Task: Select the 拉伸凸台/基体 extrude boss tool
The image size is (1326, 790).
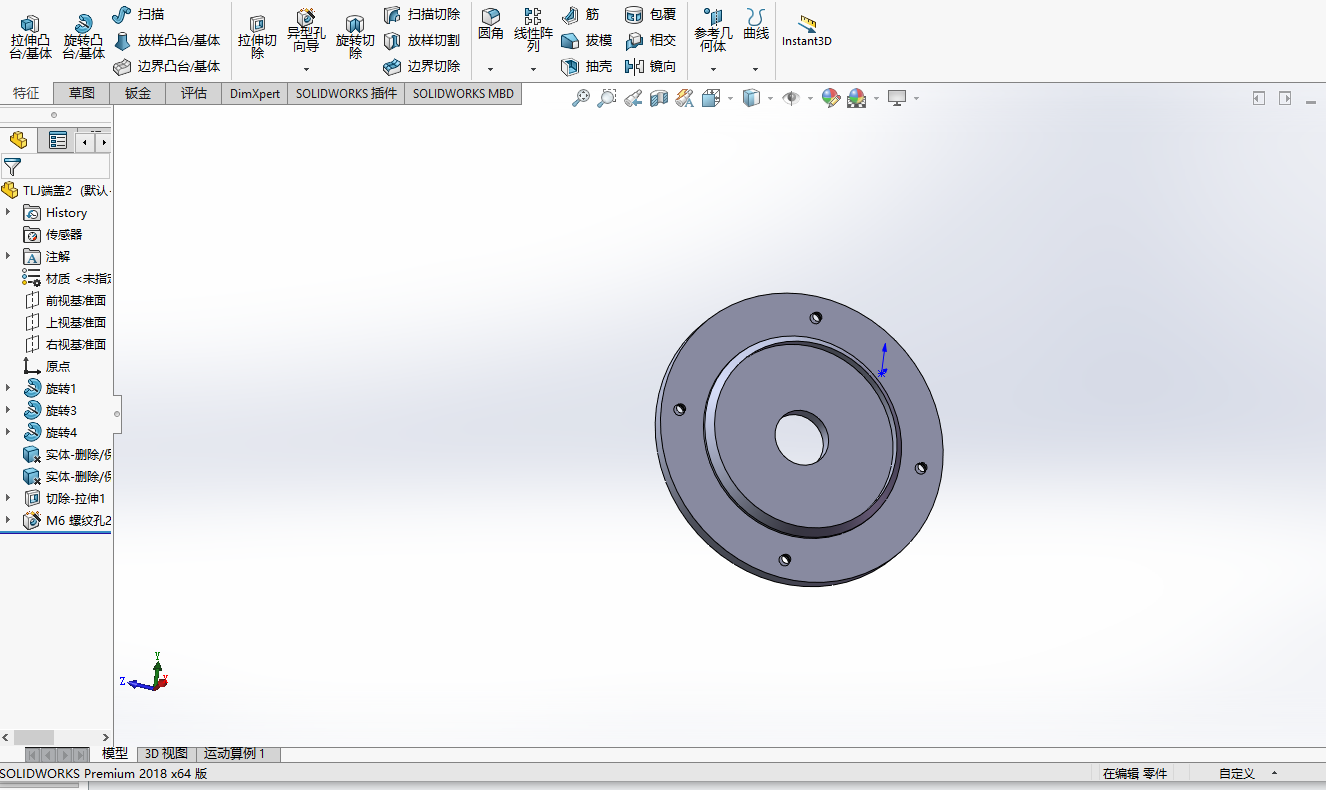Action: 30,37
